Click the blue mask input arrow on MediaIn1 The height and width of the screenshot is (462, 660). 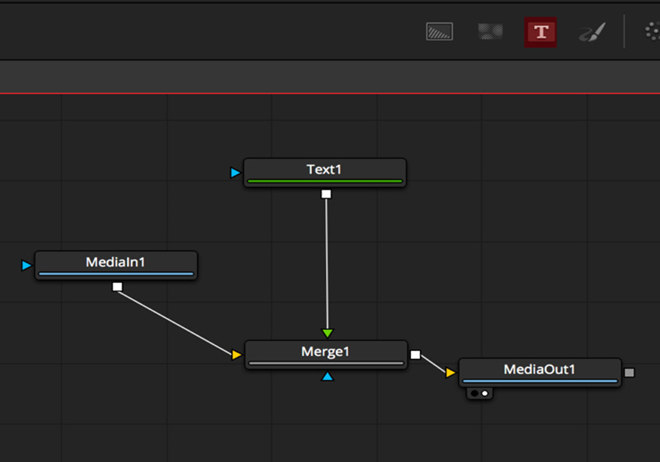tap(27, 265)
